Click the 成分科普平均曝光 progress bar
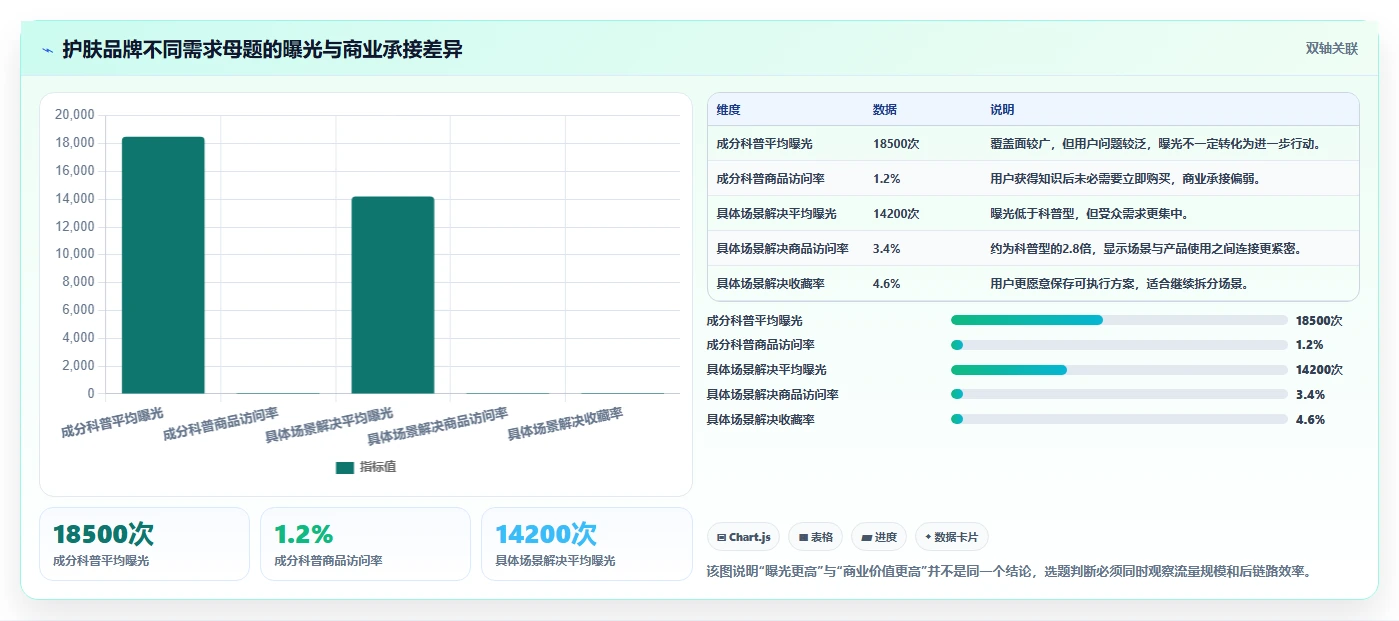1399x621 pixels. point(1119,320)
